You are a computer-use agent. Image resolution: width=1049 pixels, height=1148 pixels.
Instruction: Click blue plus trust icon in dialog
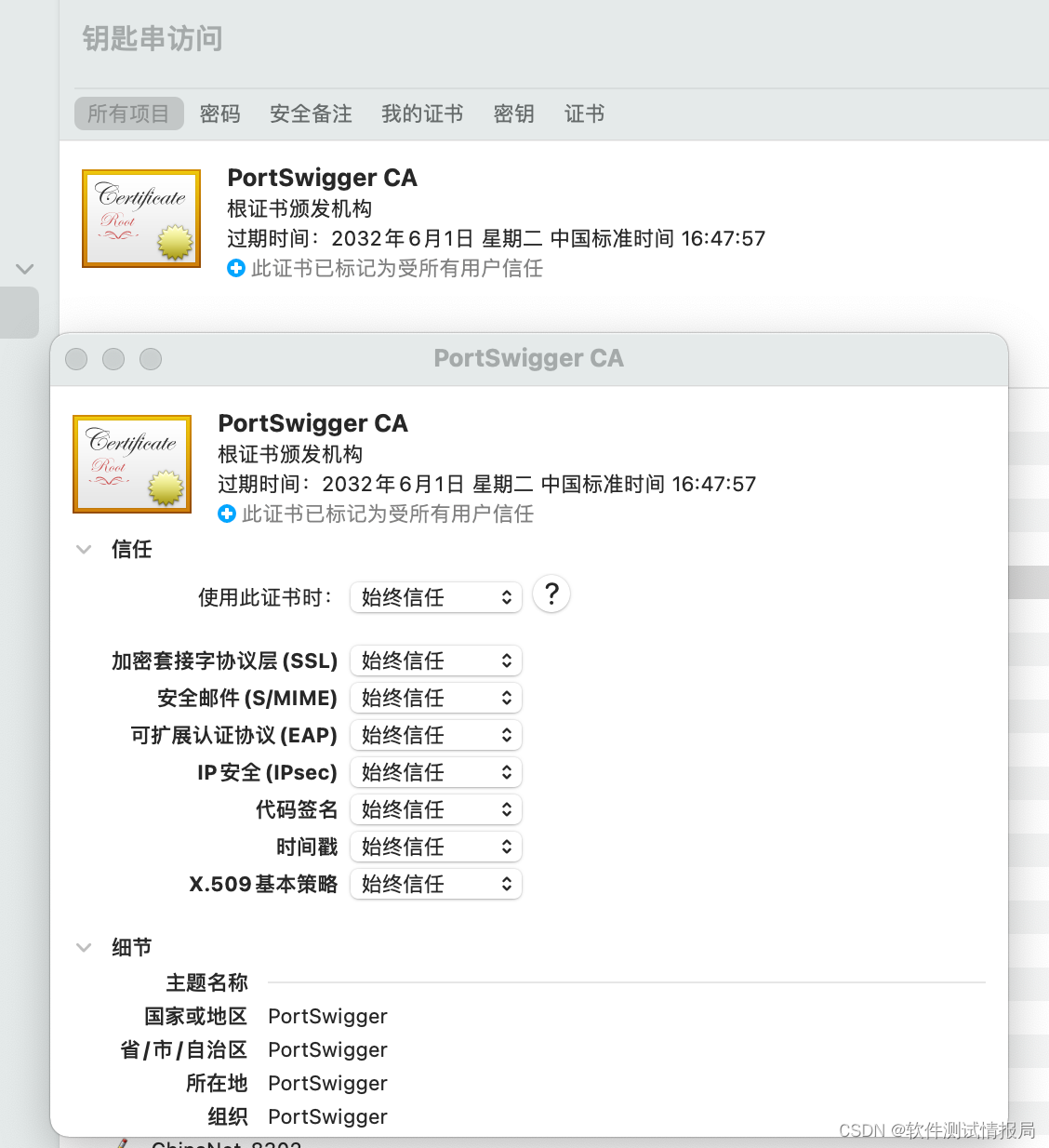pyautogui.click(x=227, y=514)
